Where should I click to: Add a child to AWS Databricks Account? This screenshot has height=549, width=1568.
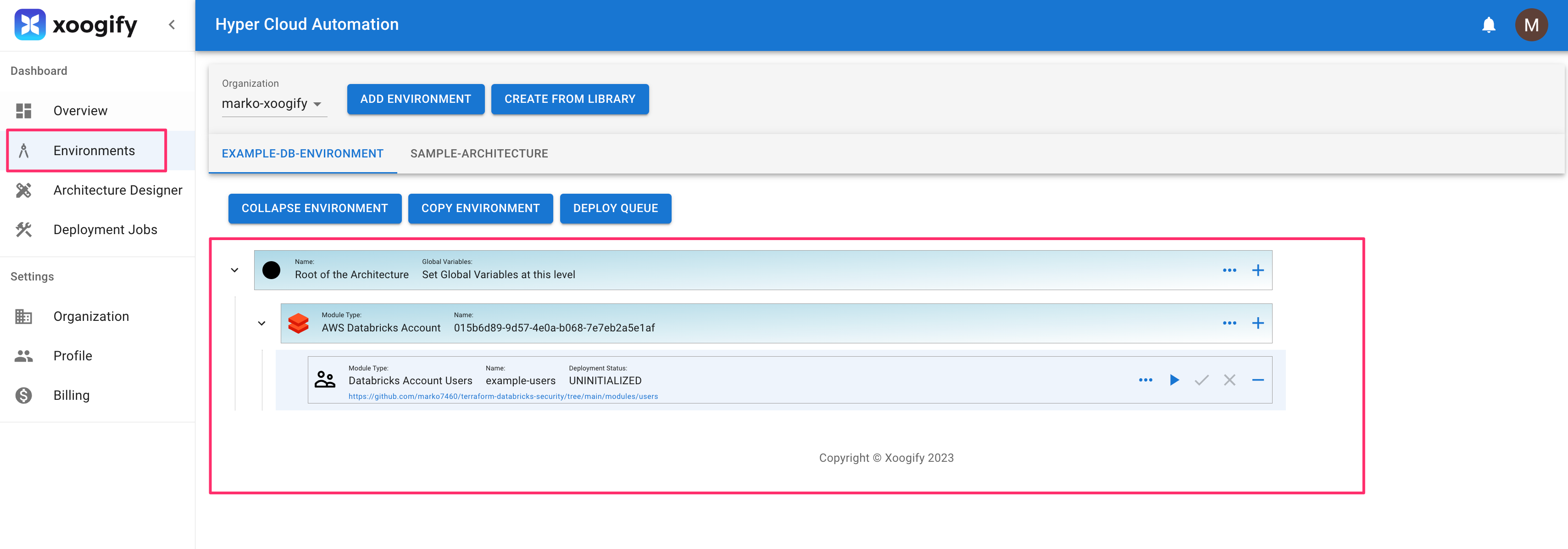[1257, 324]
